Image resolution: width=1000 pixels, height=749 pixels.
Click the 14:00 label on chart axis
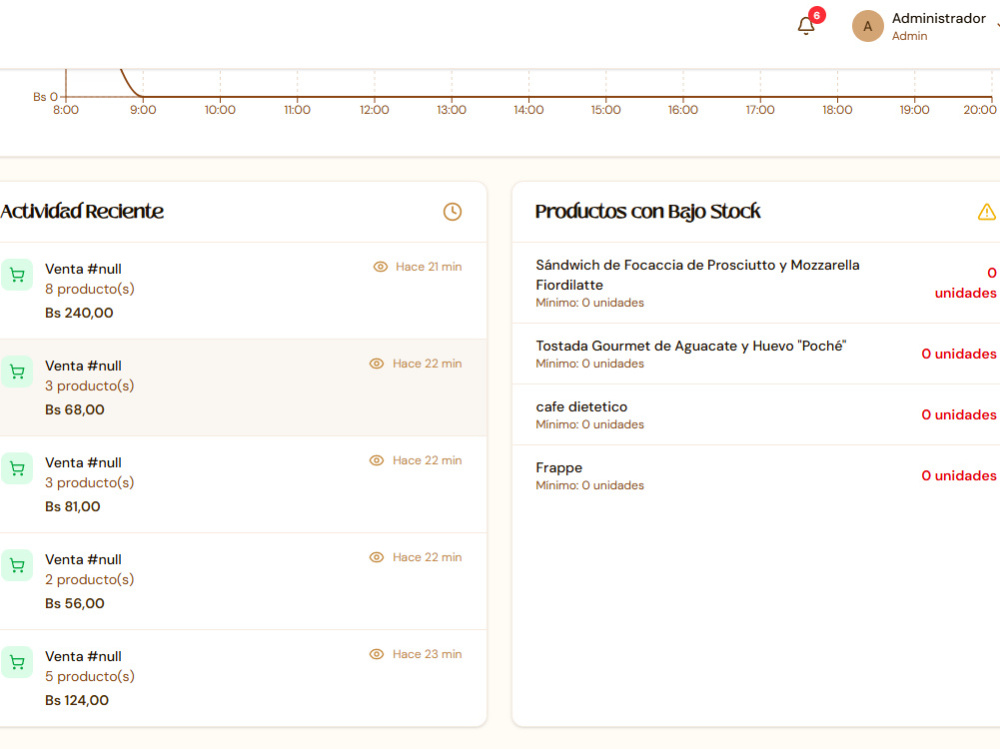[x=529, y=110]
